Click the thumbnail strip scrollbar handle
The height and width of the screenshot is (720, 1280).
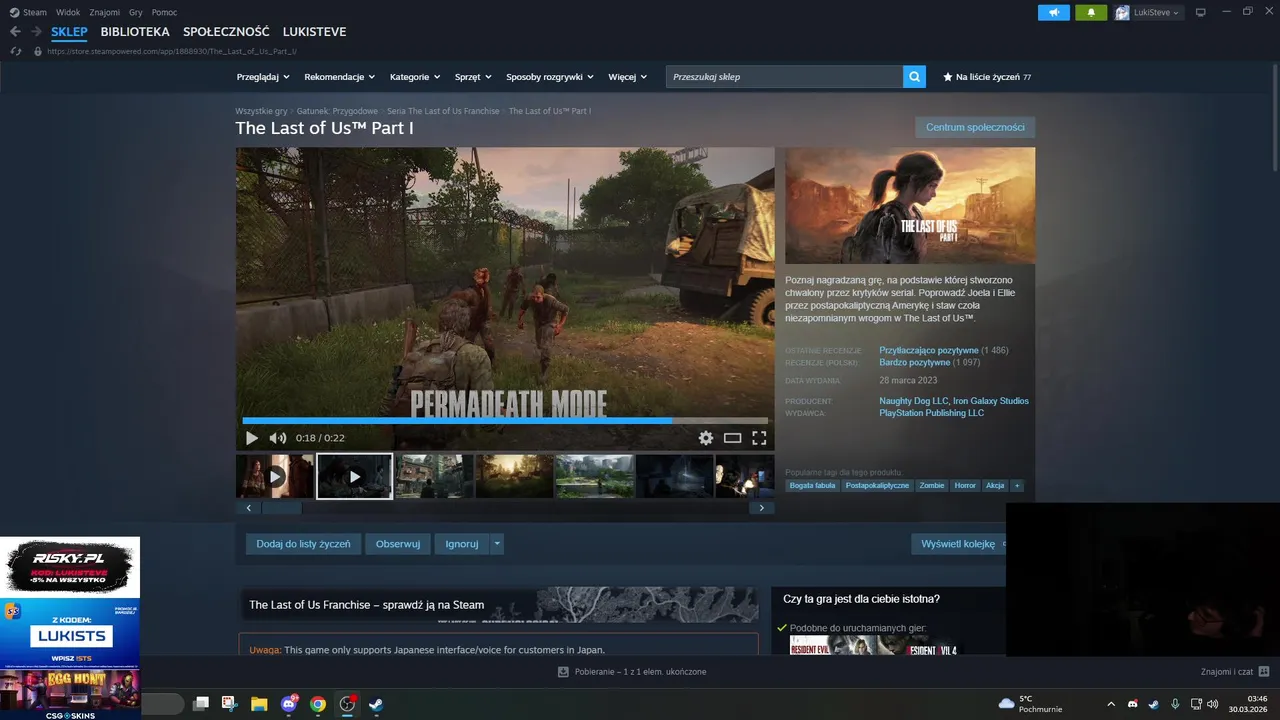point(281,508)
